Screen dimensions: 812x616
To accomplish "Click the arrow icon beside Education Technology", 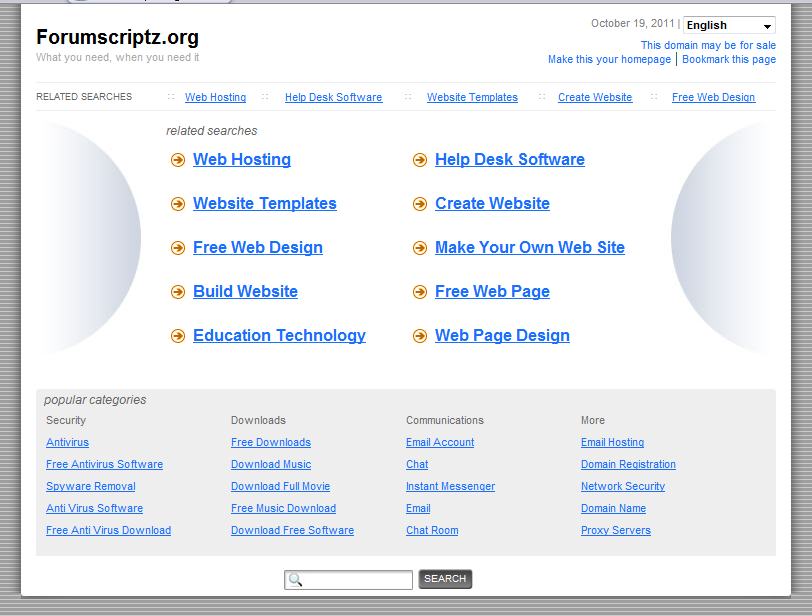I will 177,336.
